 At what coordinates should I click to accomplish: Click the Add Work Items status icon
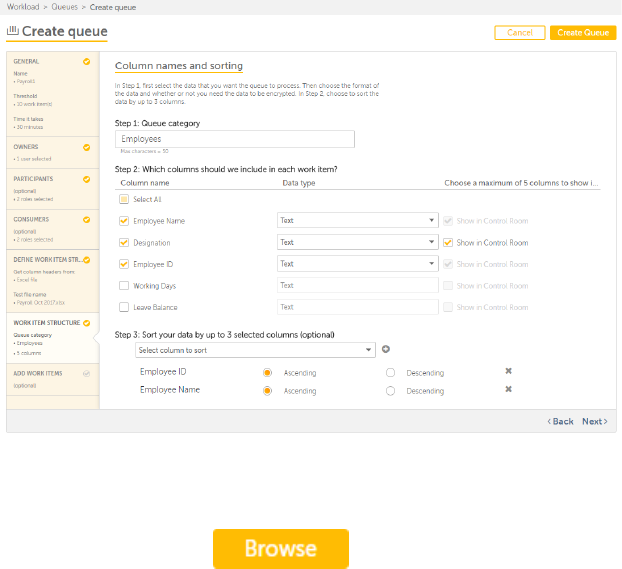pyautogui.click(x=87, y=373)
